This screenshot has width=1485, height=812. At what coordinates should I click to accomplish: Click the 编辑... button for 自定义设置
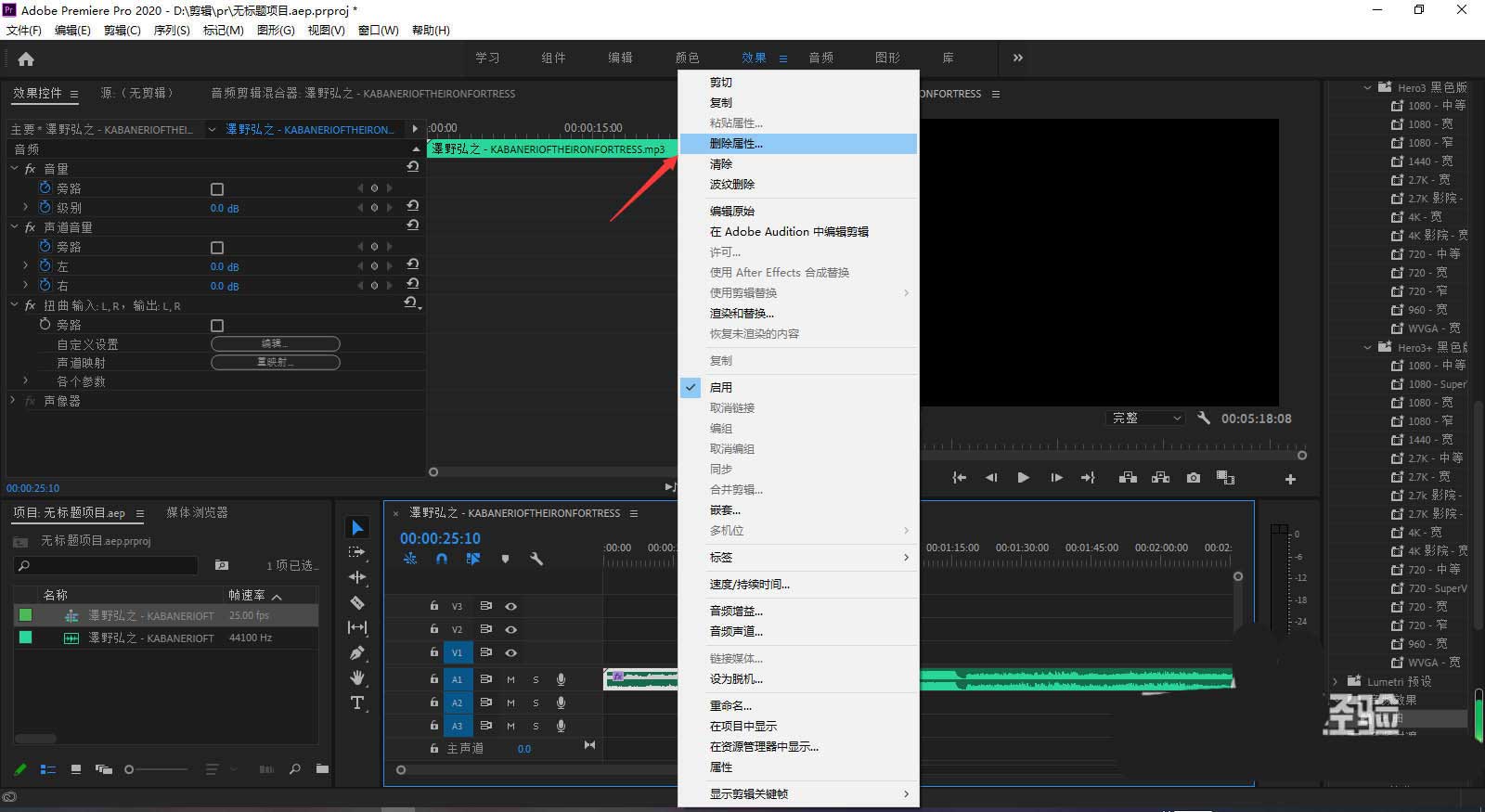click(276, 343)
